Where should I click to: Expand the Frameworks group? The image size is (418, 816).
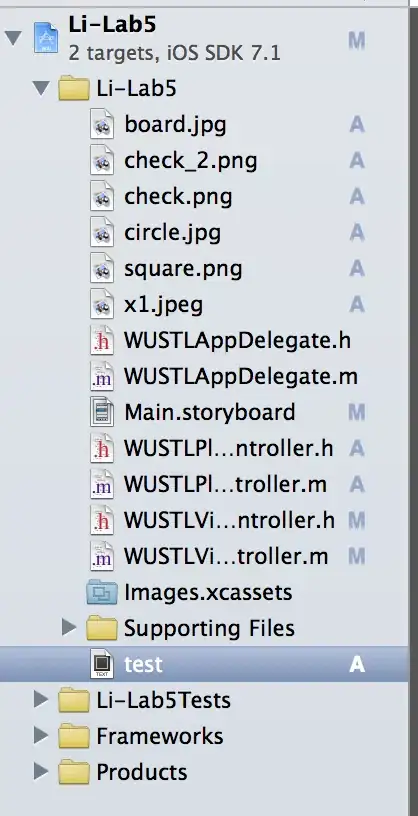pyautogui.click(x=41, y=735)
